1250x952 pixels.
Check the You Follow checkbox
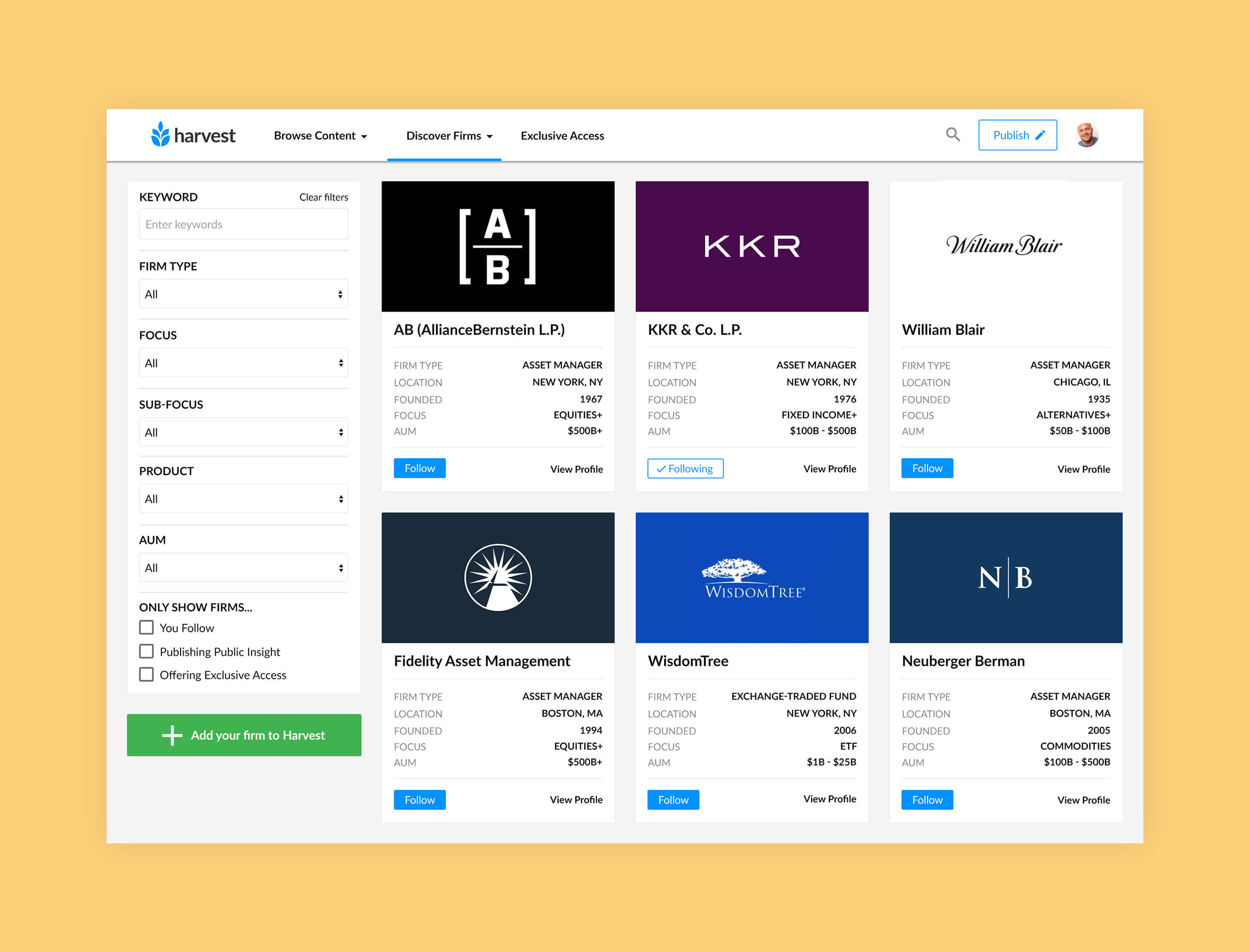click(146, 627)
